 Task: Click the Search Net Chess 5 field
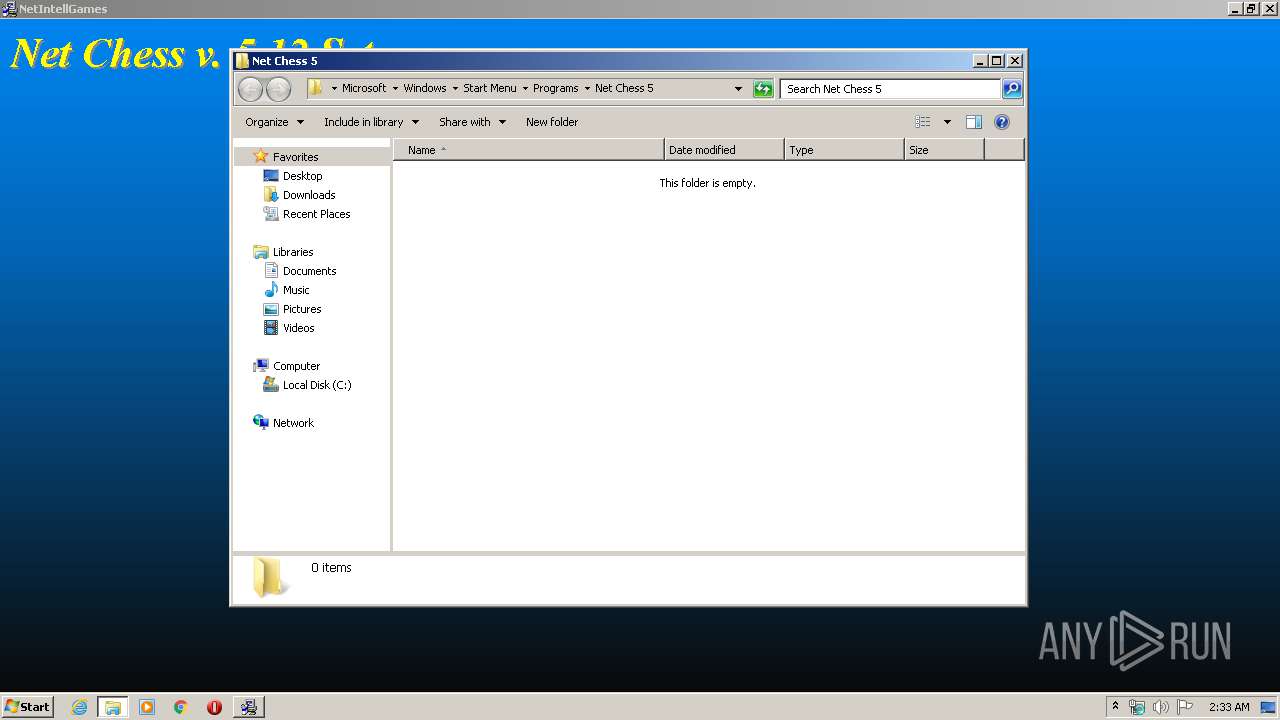pos(890,89)
